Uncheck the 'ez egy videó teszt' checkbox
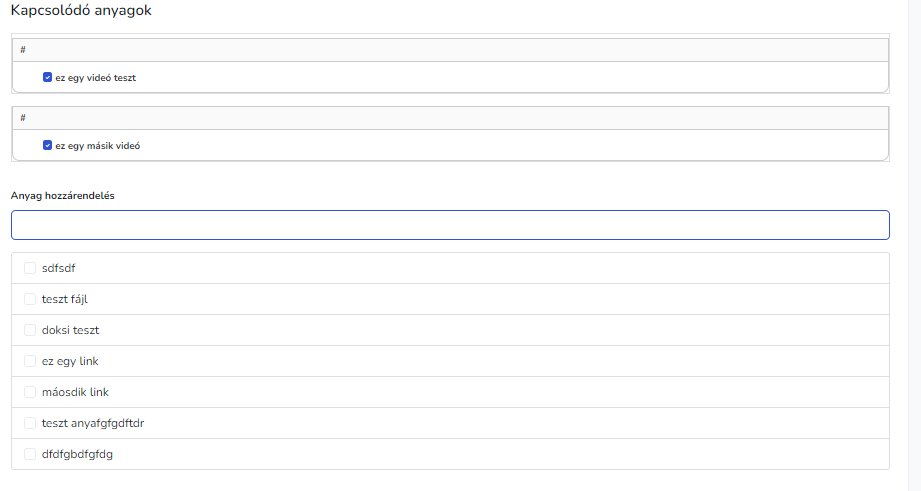The height and width of the screenshot is (491, 921). coord(48,77)
